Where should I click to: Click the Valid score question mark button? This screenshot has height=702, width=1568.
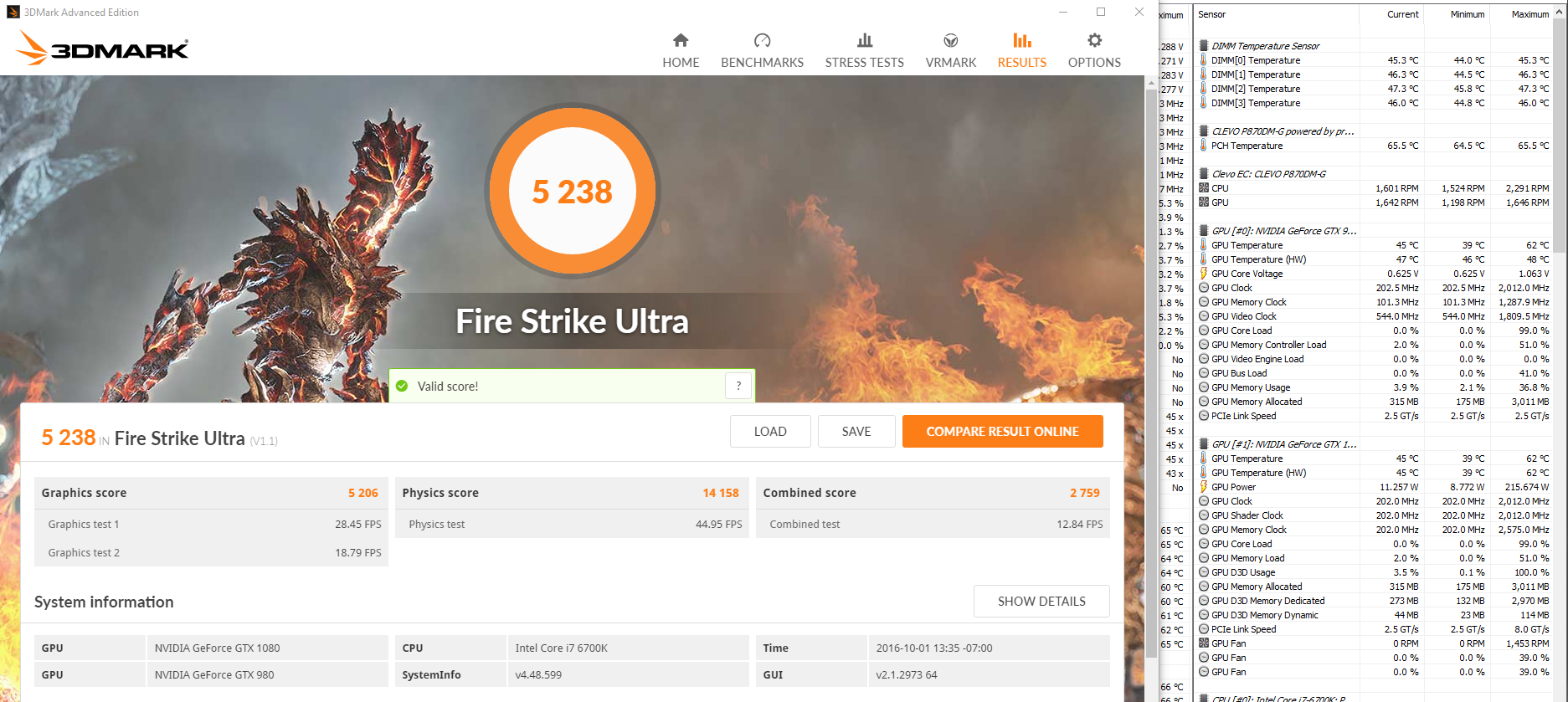click(x=738, y=386)
